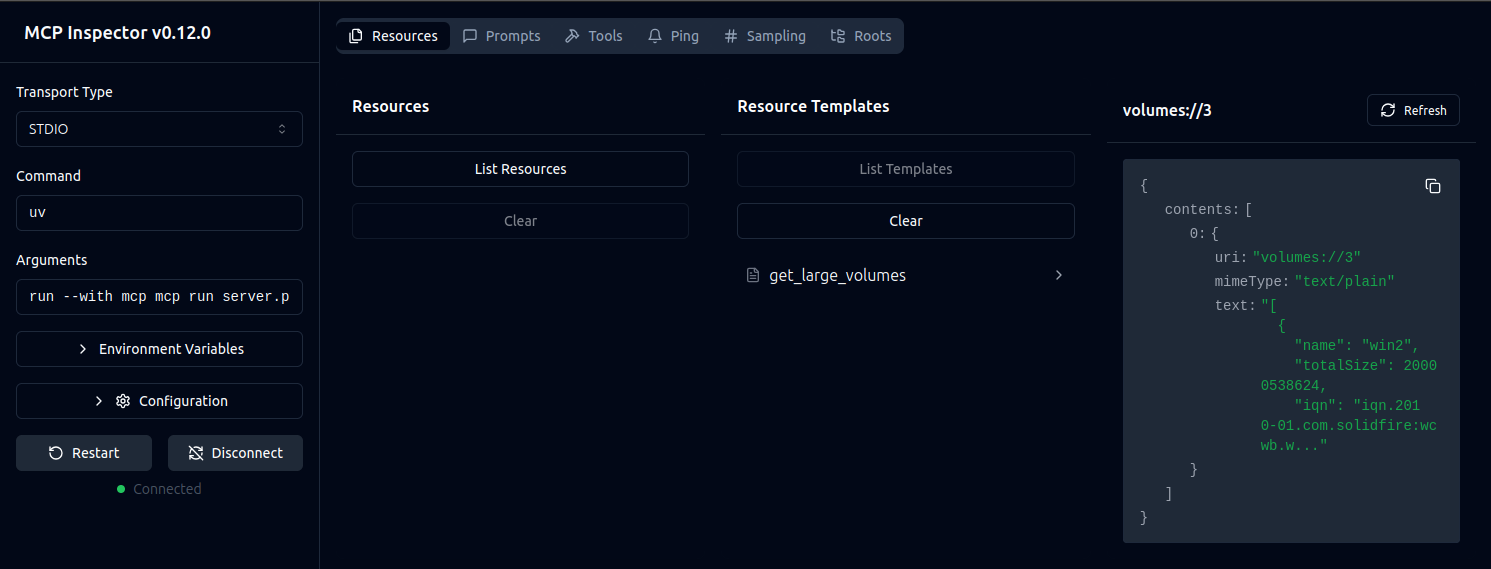Open the Prompts tab
Image resolution: width=1491 pixels, height=569 pixels.
pyautogui.click(x=501, y=36)
